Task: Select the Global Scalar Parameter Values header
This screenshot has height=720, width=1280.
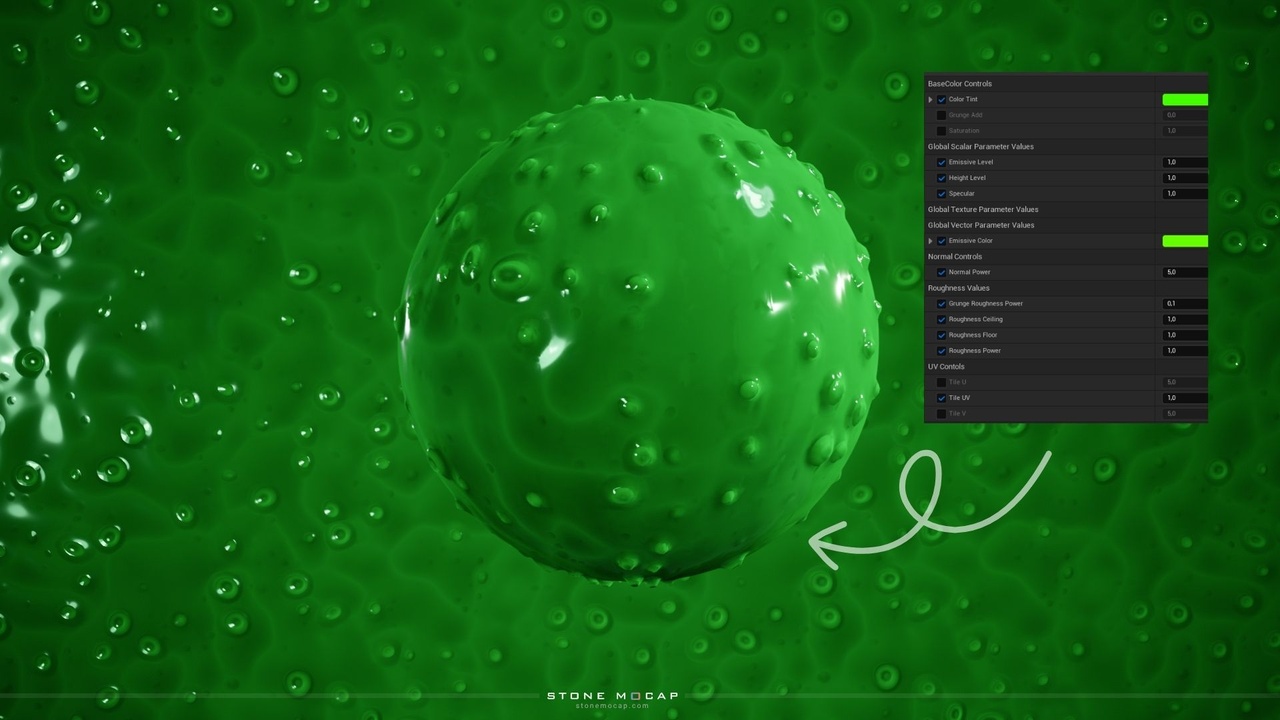Action: 981,147
